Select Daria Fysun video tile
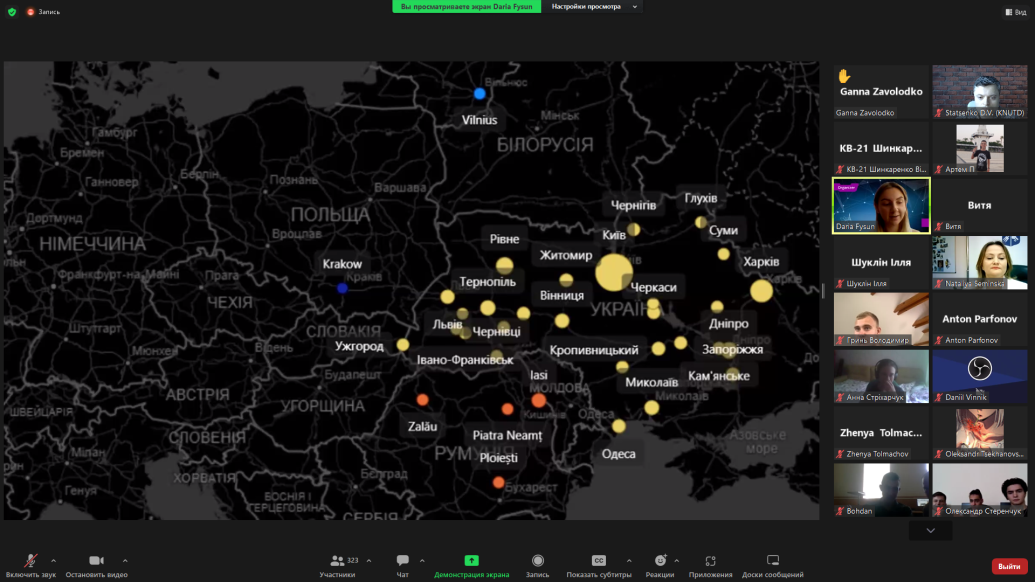The width and height of the screenshot is (1035, 582). [881, 205]
